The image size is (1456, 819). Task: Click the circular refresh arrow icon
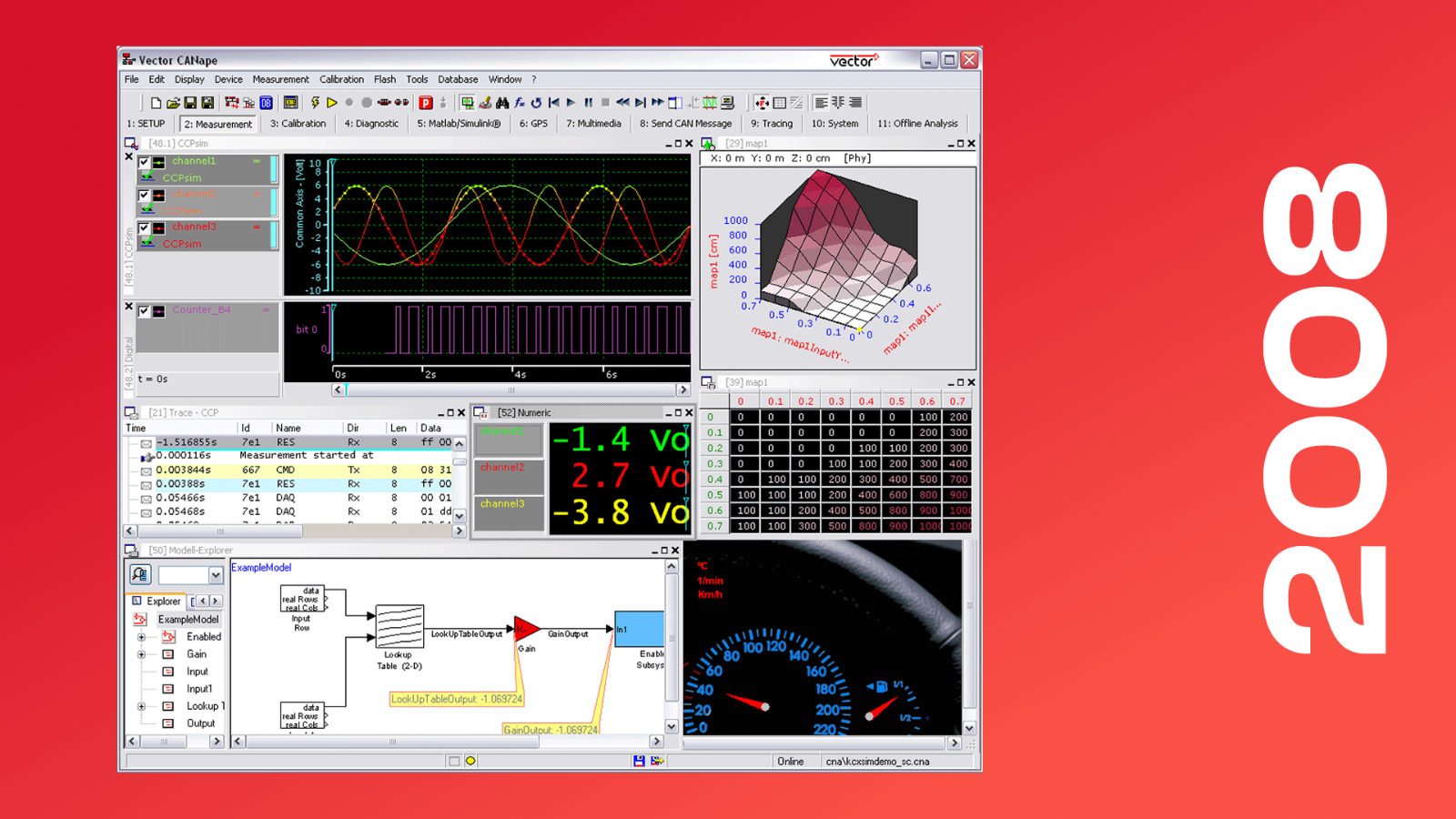[x=536, y=103]
